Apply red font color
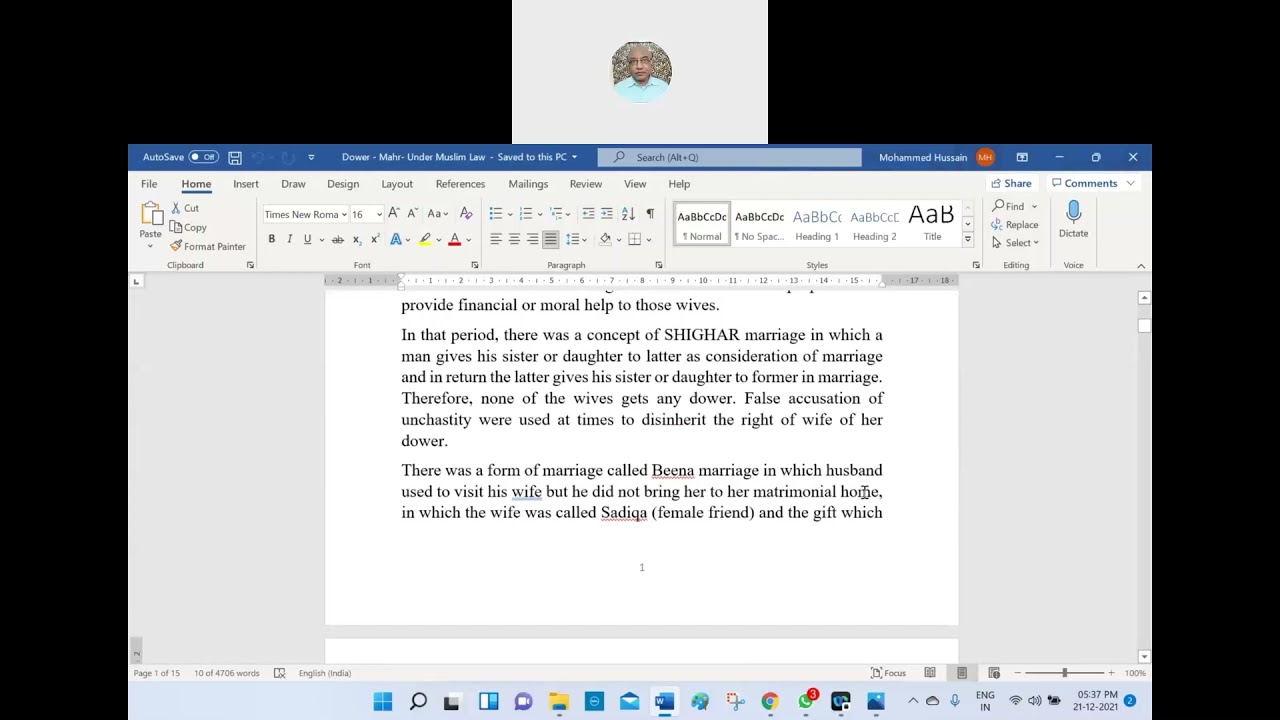This screenshot has height=720, width=1280. click(x=454, y=239)
